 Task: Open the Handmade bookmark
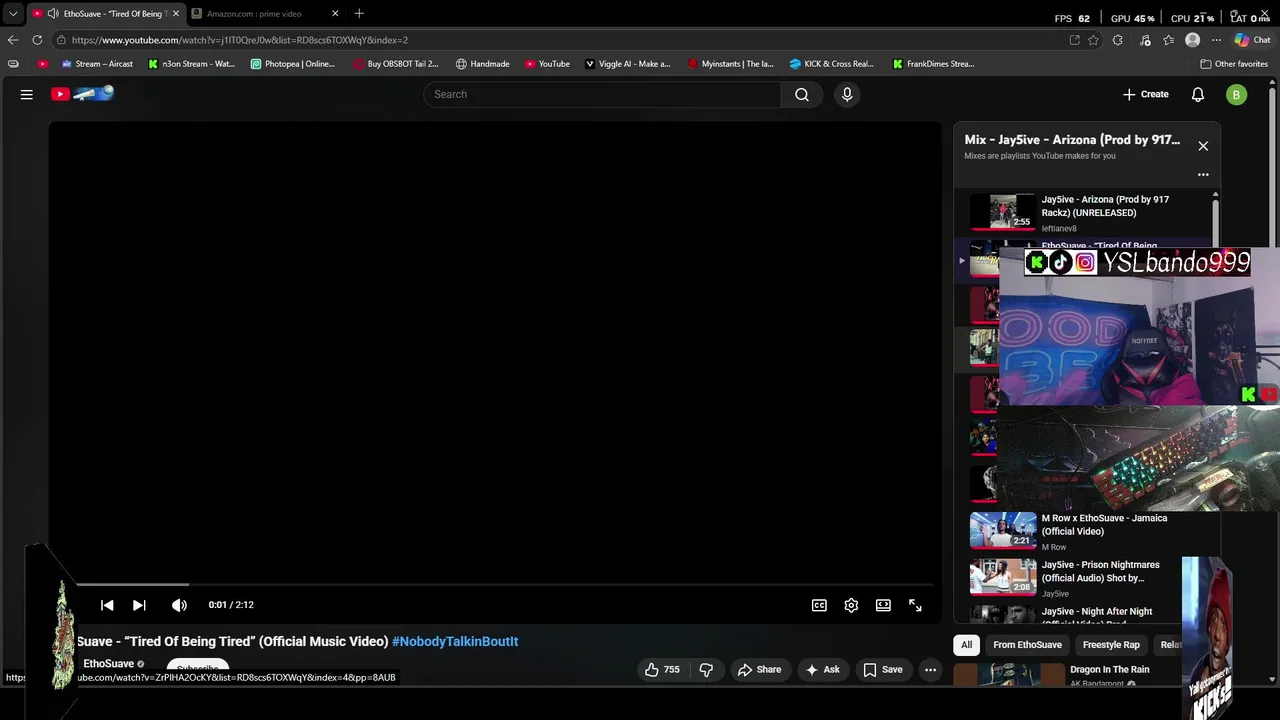(483, 64)
